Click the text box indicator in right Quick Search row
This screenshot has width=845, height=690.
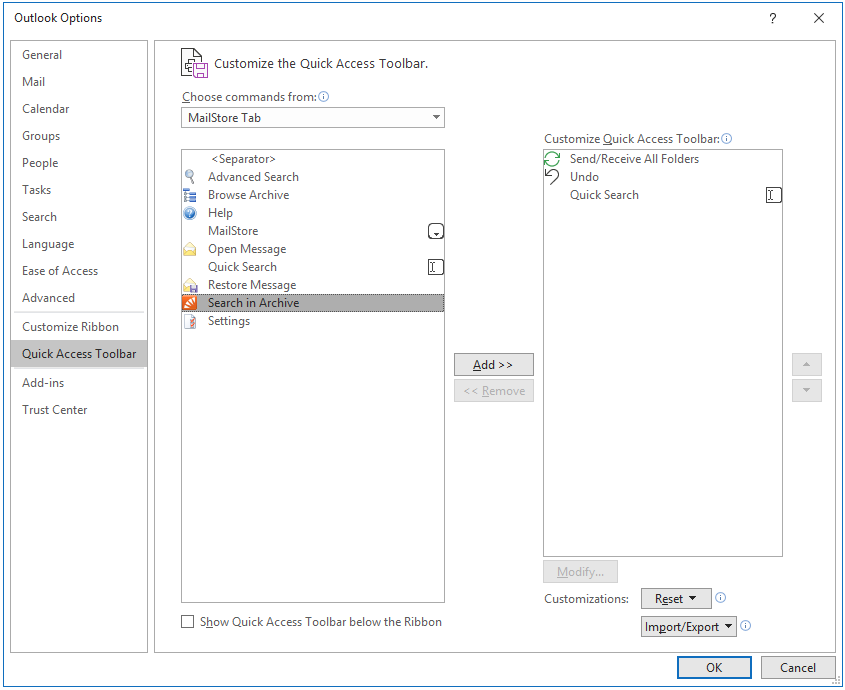pyautogui.click(x=773, y=195)
